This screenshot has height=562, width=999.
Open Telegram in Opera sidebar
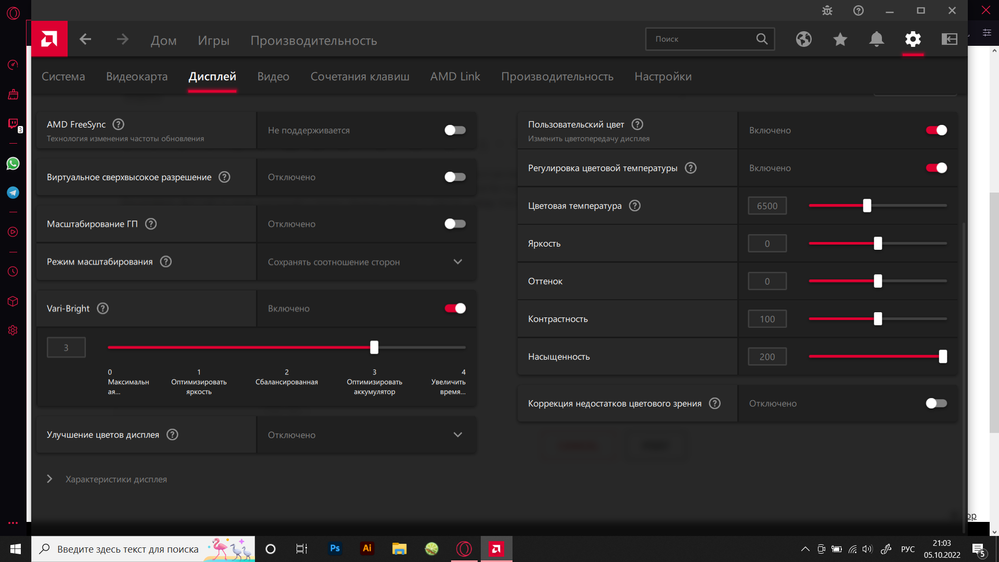pos(13,192)
